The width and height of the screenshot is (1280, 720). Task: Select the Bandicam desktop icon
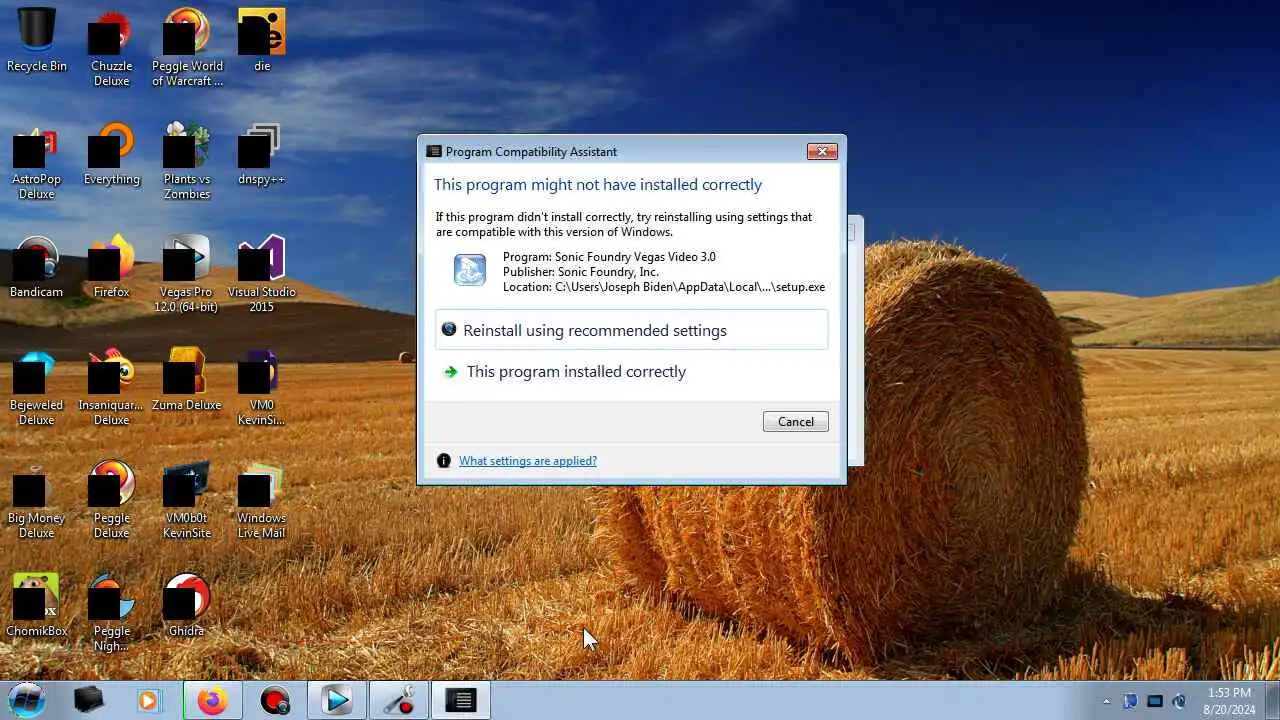coord(37,268)
